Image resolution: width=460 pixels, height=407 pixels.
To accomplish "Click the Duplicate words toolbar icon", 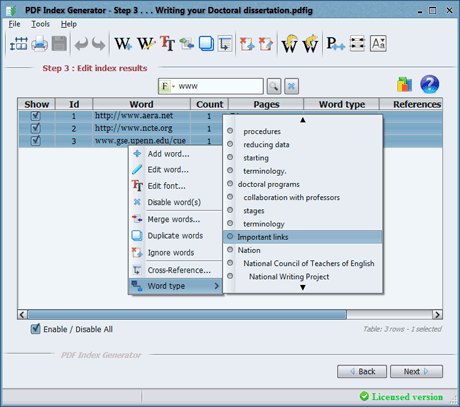I will pyautogui.click(x=206, y=44).
